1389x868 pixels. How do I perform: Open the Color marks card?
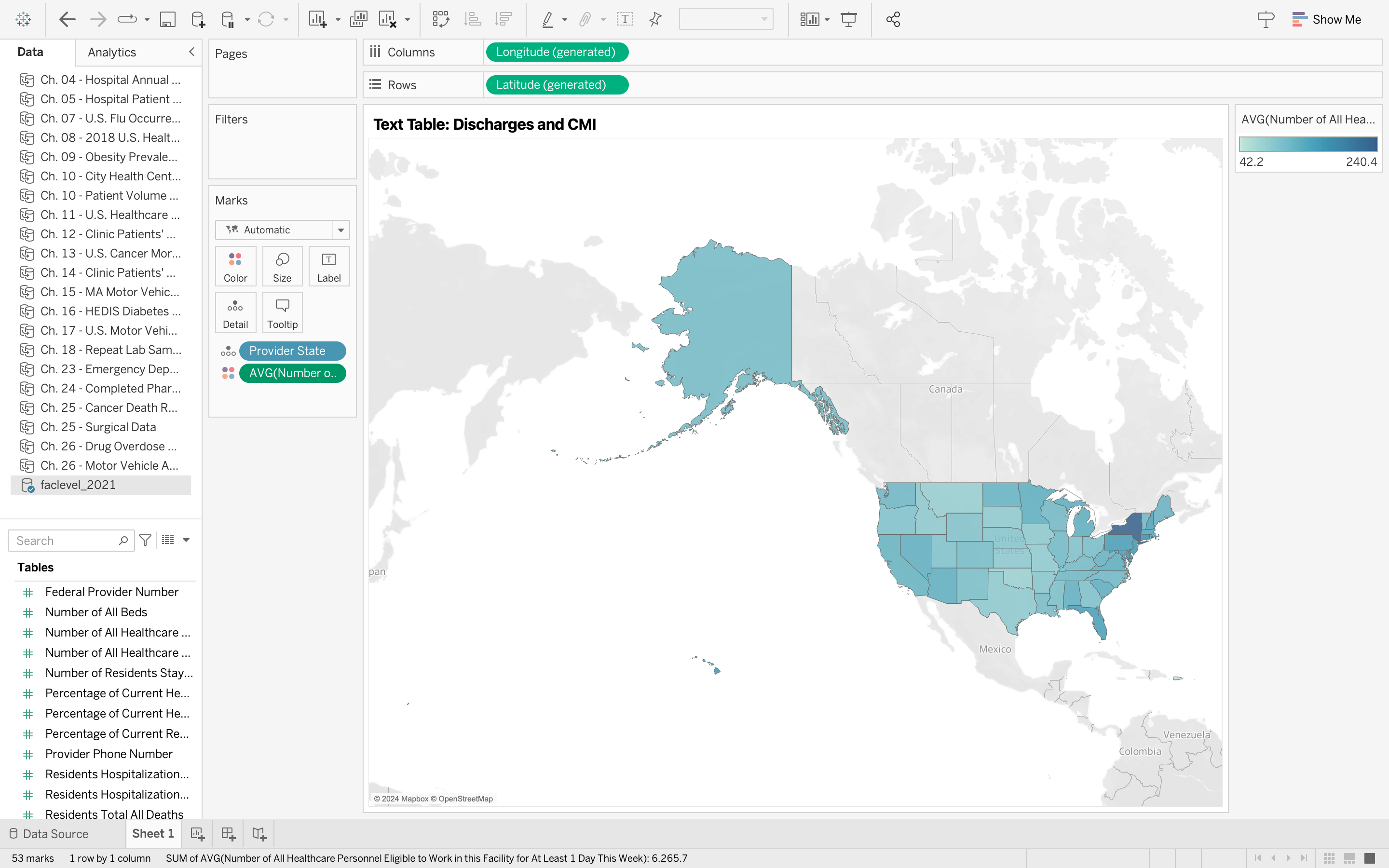235,266
